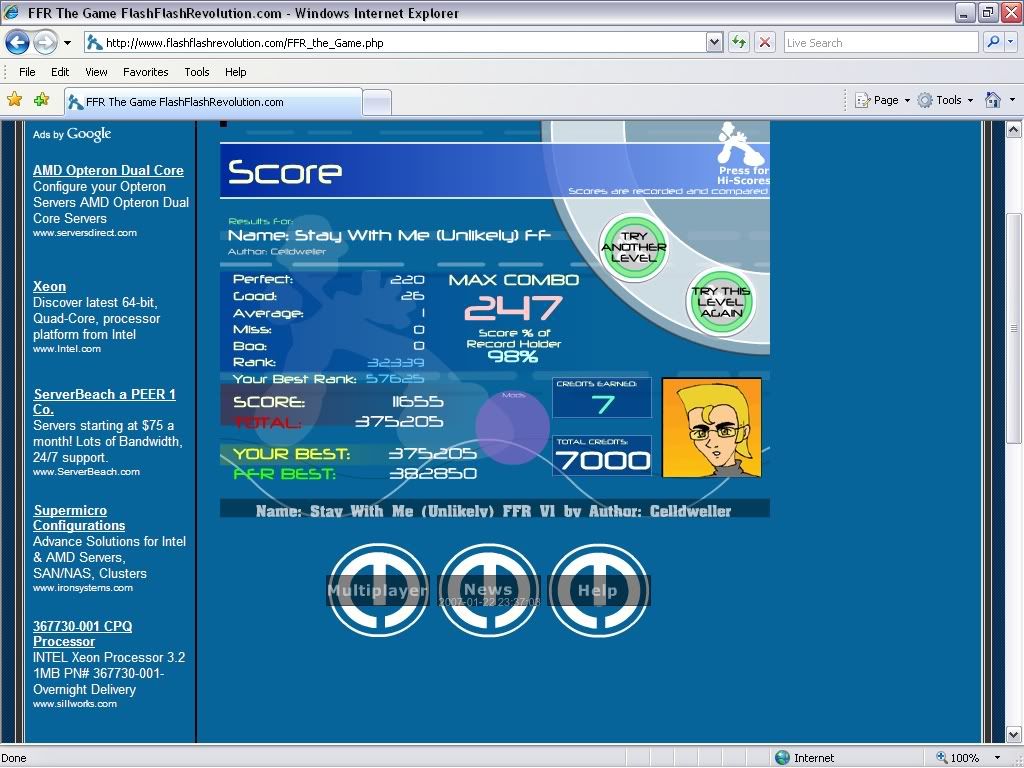This screenshot has width=1024, height=768.
Task: Click the Home icon in the toolbar
Action: point(993,100)
